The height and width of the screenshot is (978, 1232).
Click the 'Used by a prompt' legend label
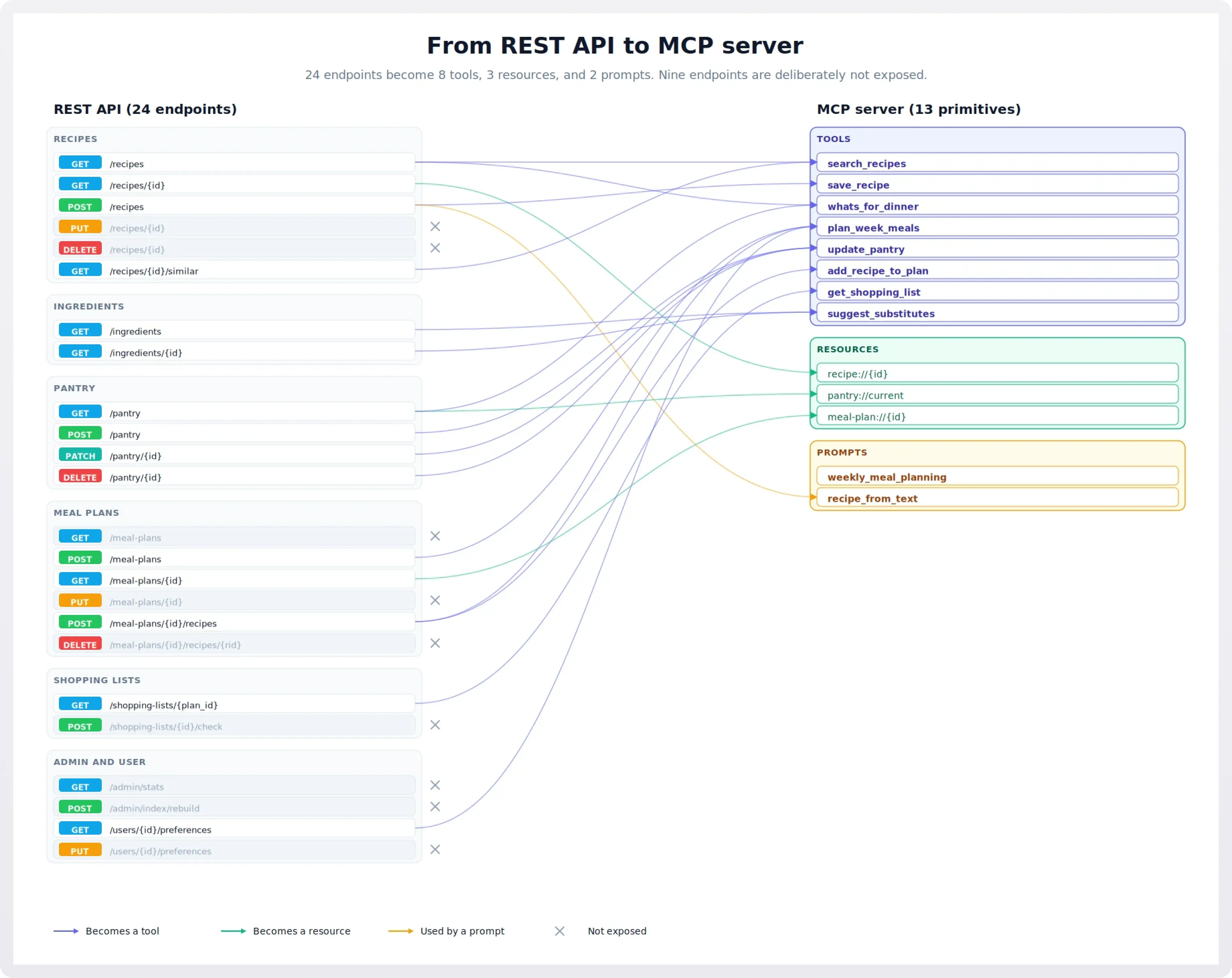462,931
